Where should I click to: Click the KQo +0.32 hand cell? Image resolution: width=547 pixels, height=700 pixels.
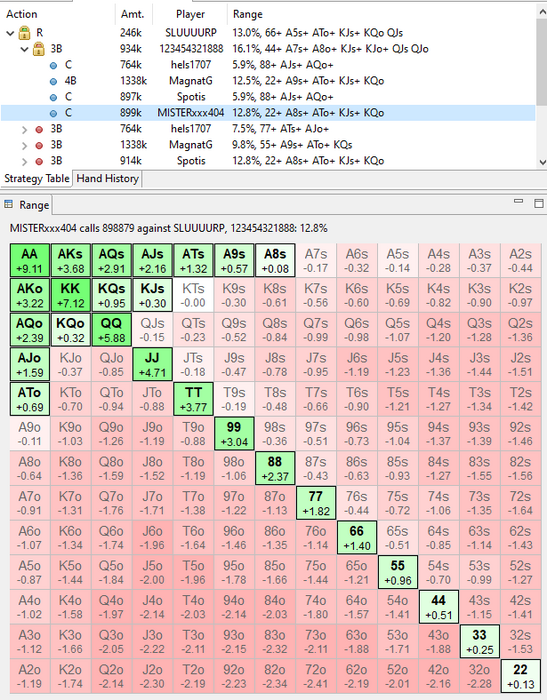coord(71,329)
